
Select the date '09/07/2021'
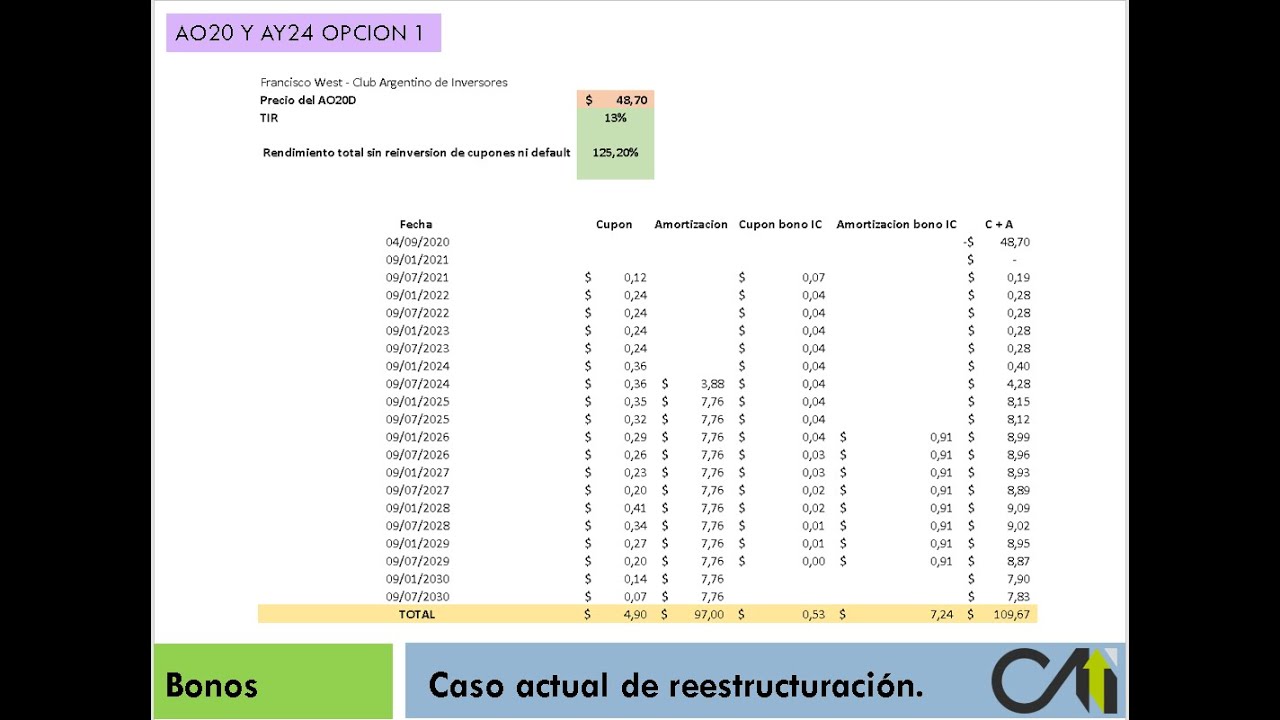click(x=417, y=278)
